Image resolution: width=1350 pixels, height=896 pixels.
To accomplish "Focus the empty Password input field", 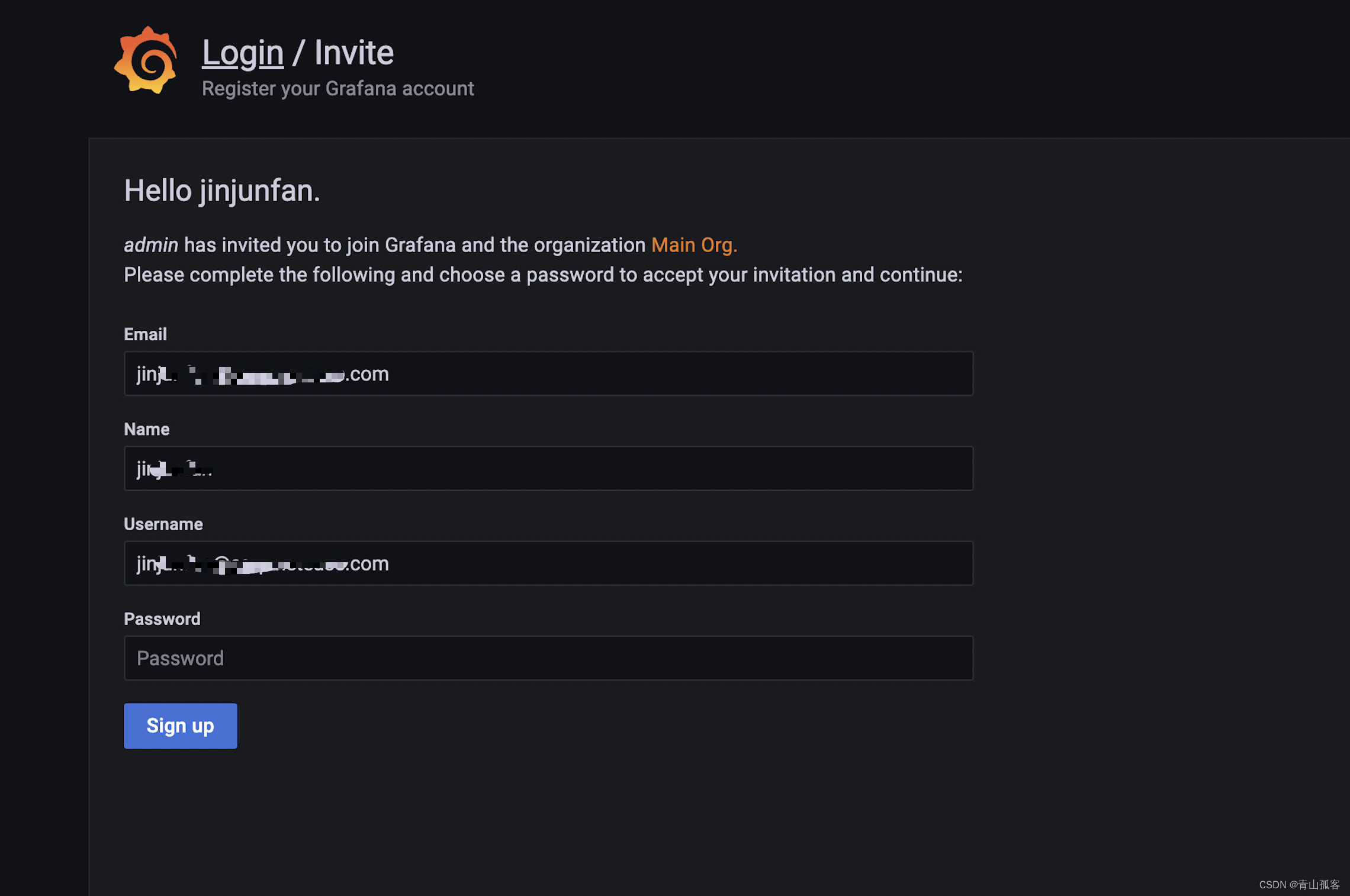I will (548, 658).
